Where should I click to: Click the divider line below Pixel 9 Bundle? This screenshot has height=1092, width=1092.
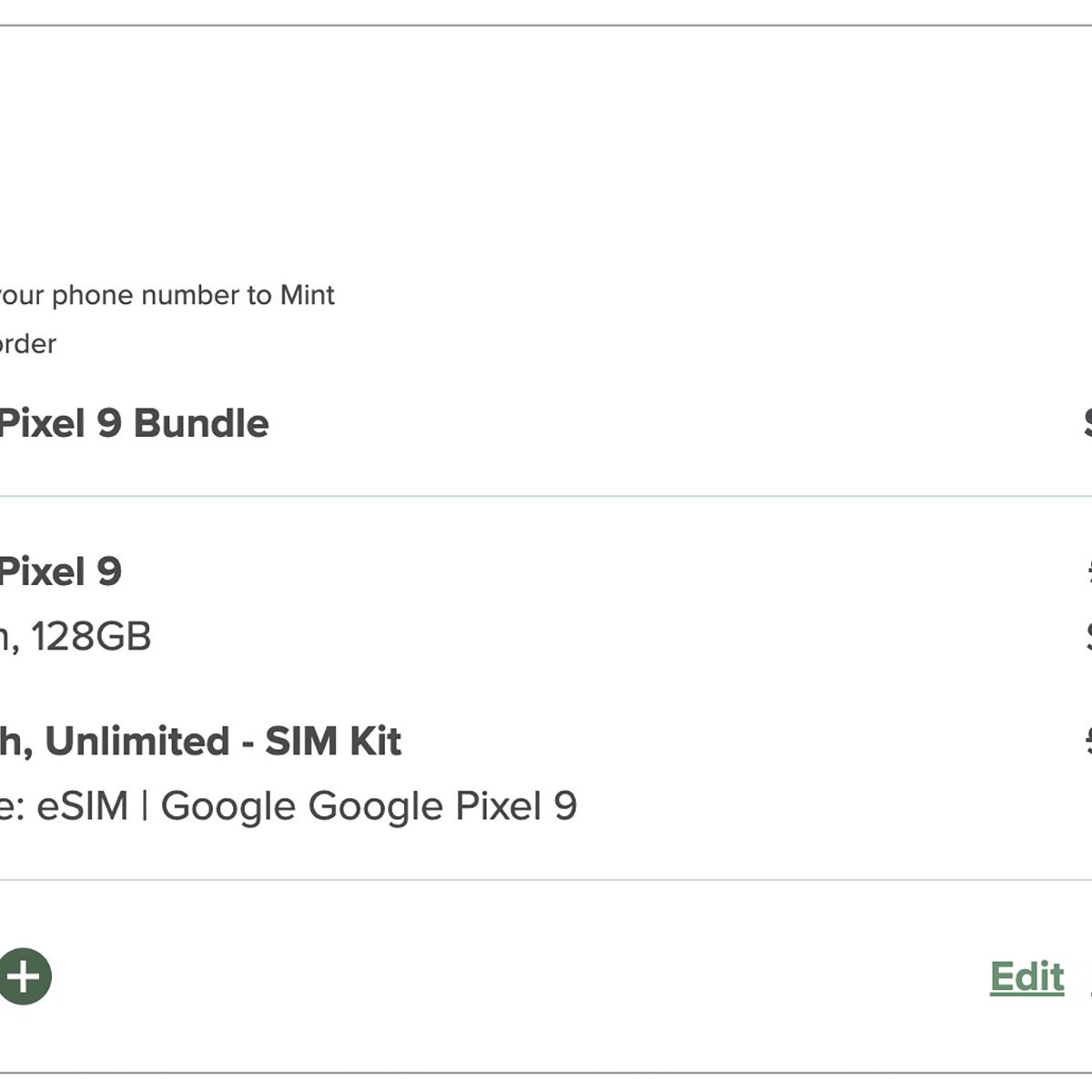coord(546,497)
